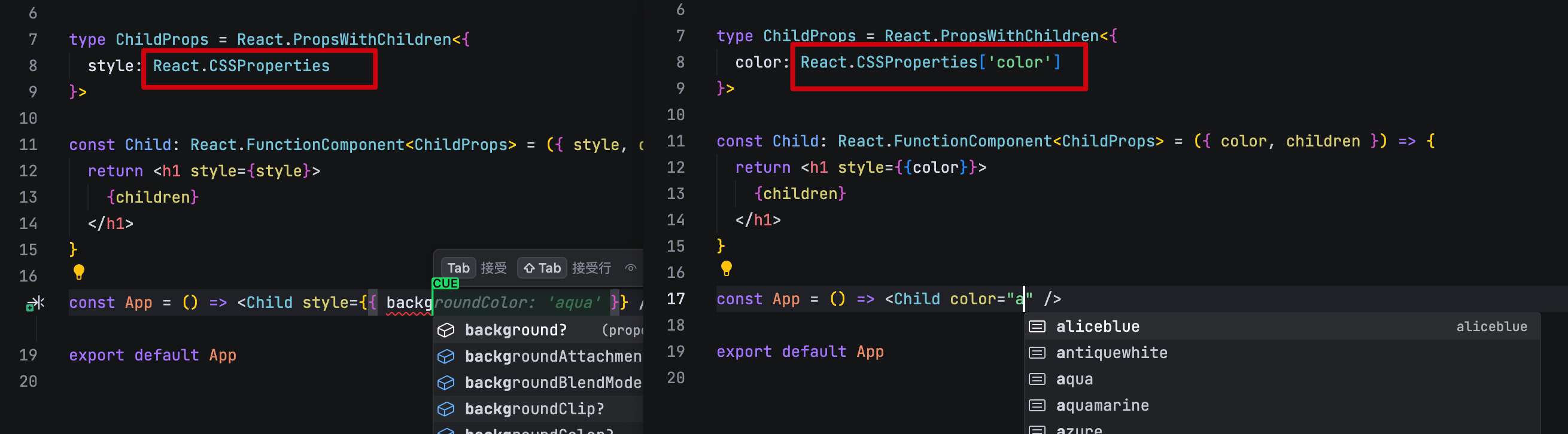Click the inline ghost text roundColor: 'aqua'
The height and width of the screenshot is (434, 1568).
(518, 302)
